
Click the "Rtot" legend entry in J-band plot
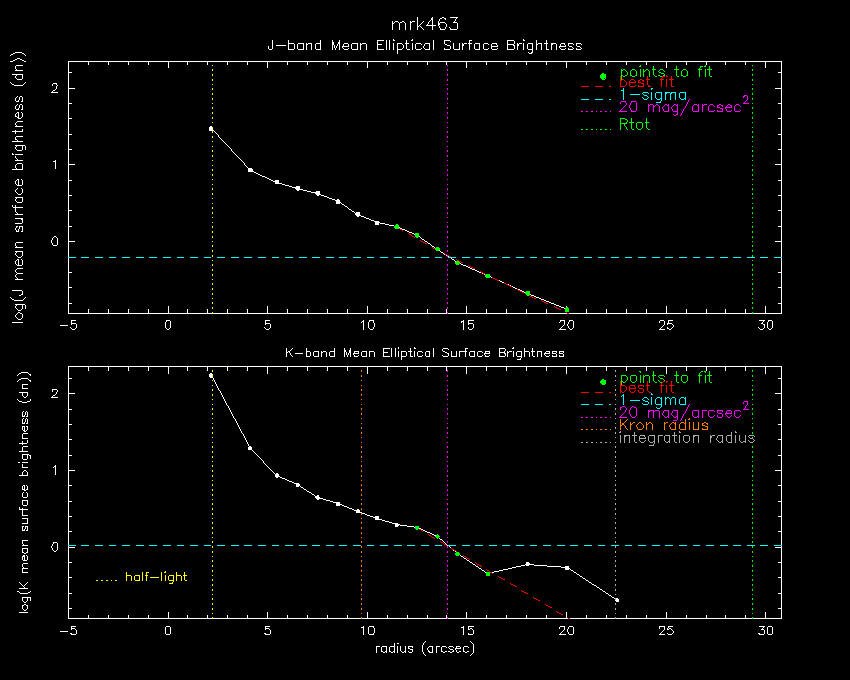coord(634,125)
